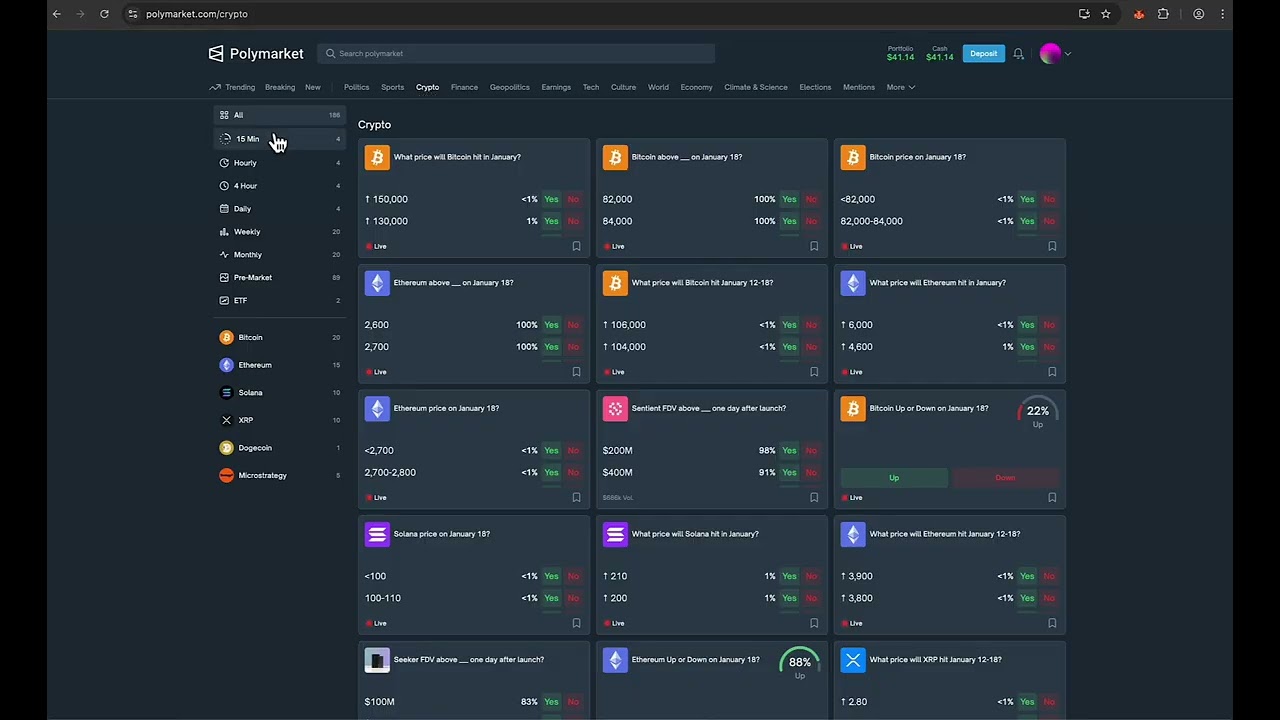The width and height of the screenshot is (1280, 720).
Task: Open the notifications bell
Action: pos(1018,54)
